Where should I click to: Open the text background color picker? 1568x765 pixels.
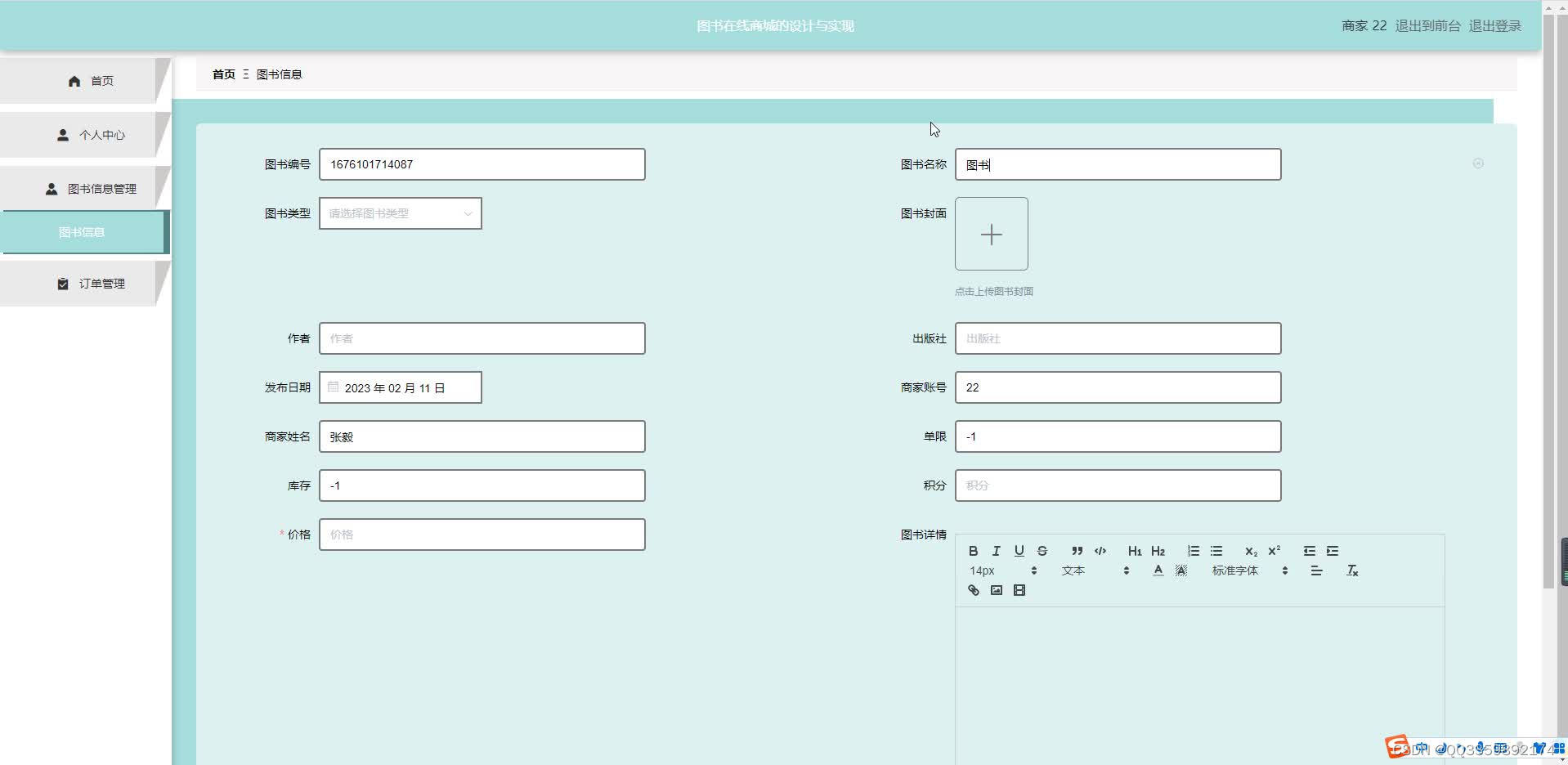coord(1180,570)
